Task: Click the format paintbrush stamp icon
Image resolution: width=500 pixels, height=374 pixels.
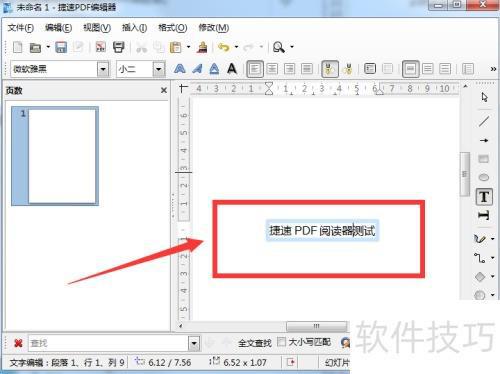Action: pos(202,47)
